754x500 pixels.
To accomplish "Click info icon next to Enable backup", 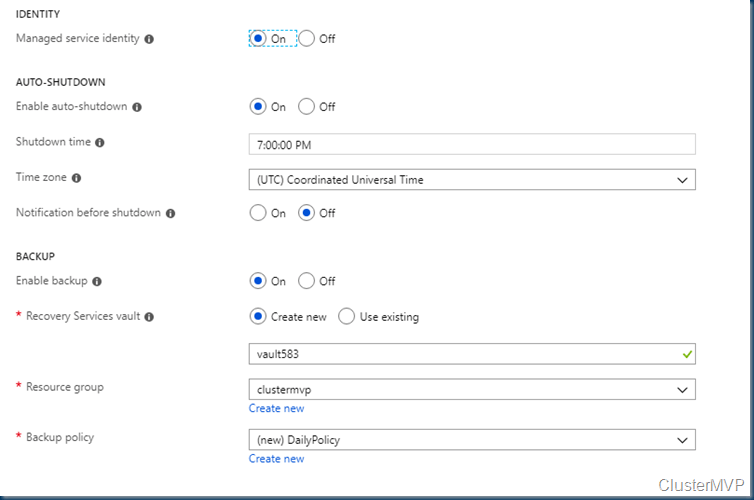I will pos(97,282).
